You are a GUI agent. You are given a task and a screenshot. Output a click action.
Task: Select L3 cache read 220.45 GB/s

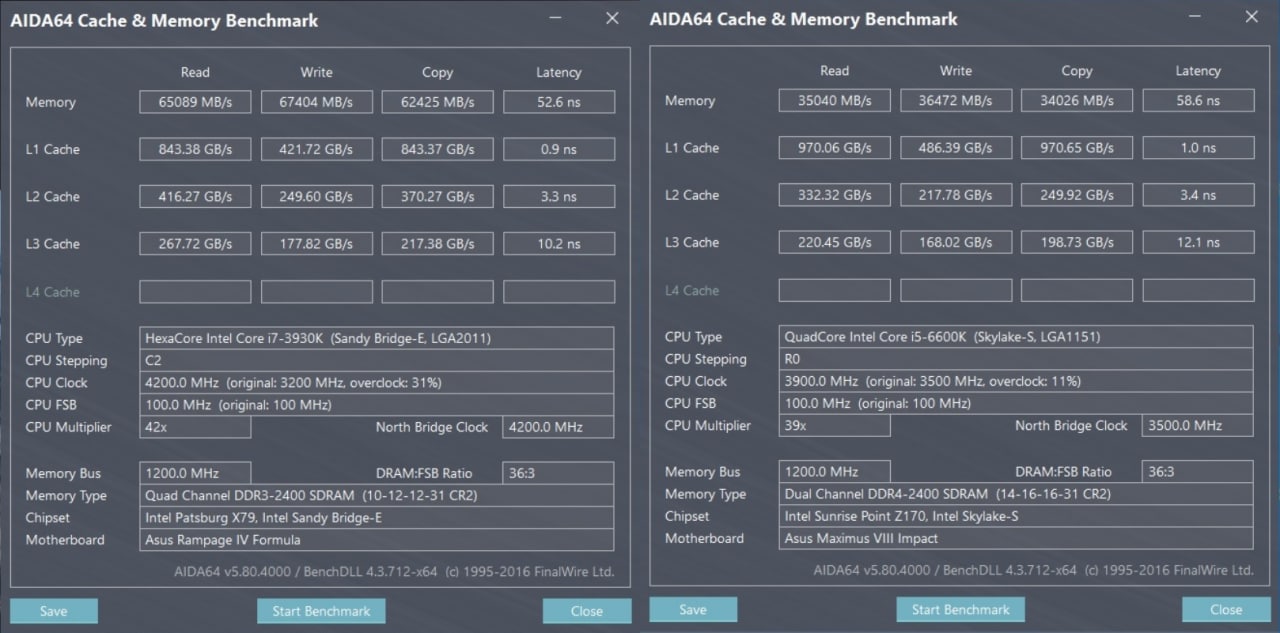click(x=835, y=241)
